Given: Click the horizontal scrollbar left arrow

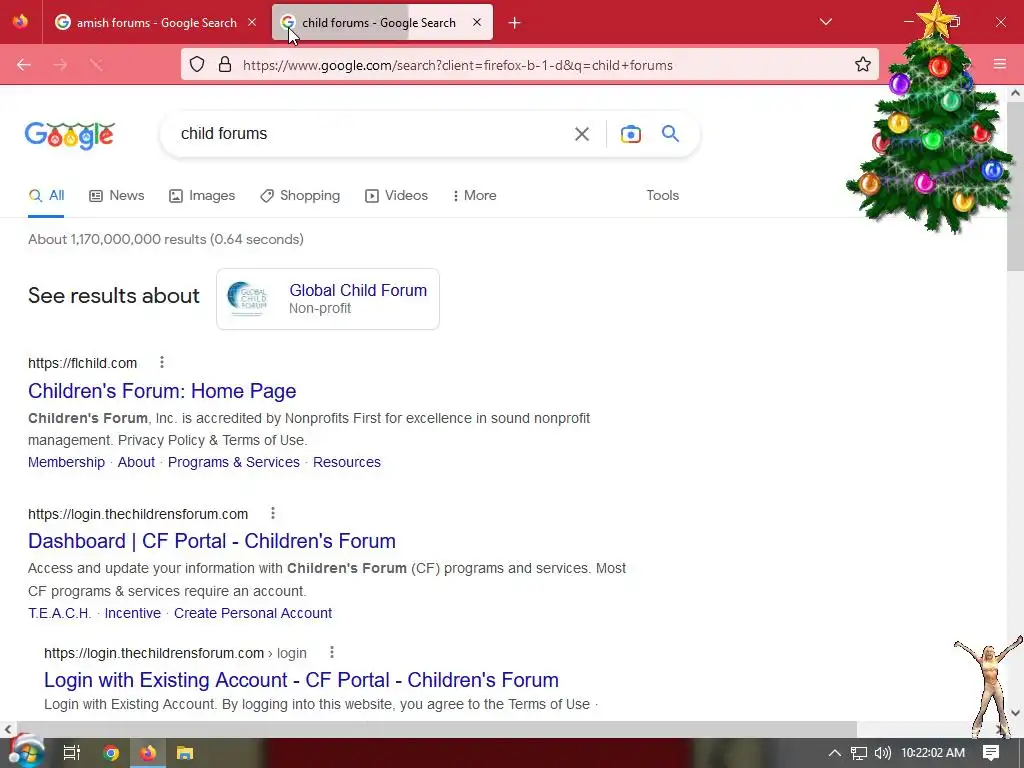Looking at the screenshot, I should [7, 729].
